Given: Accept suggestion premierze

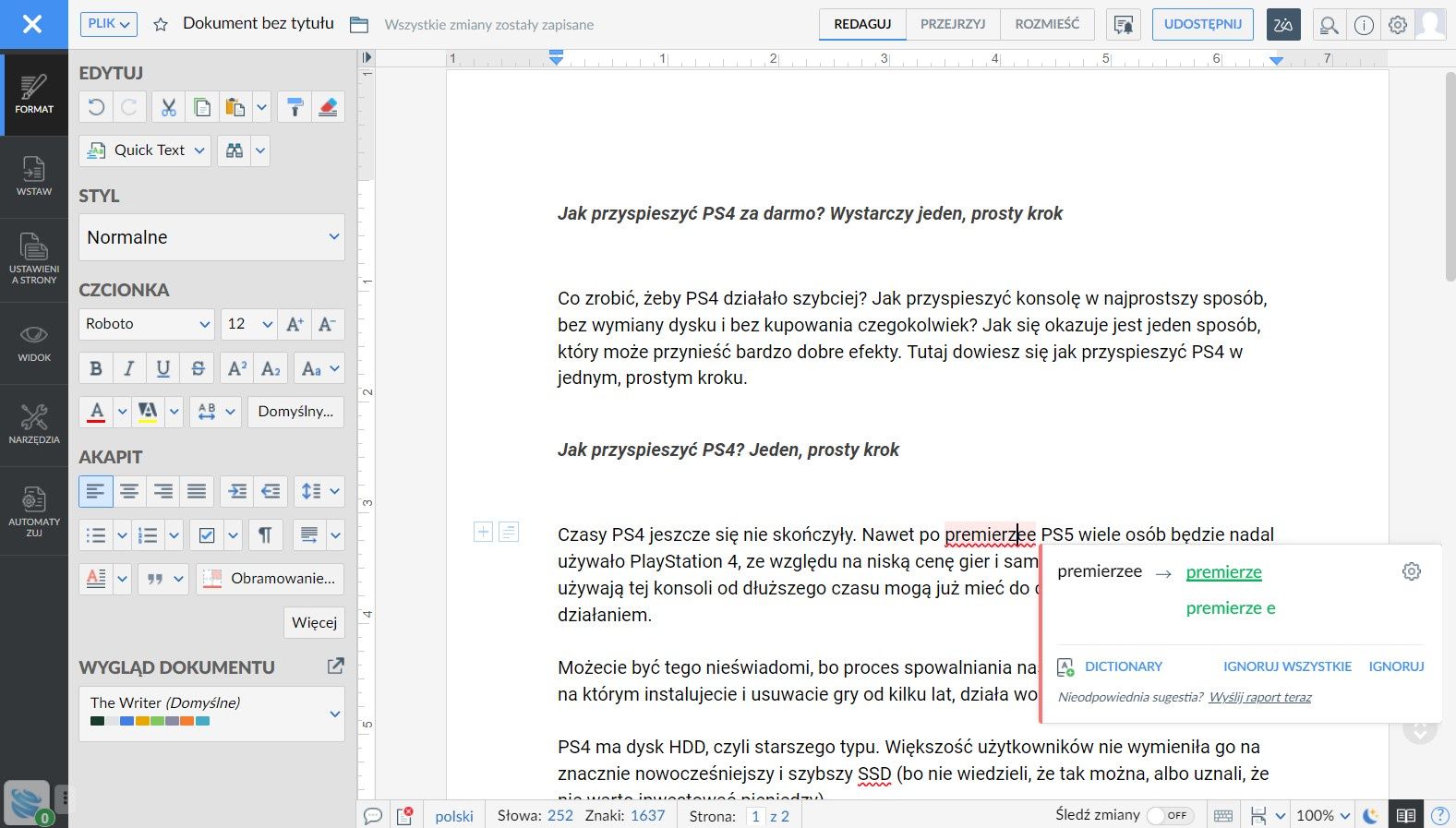Looking at the screenshot, I should coord(1223,572).
